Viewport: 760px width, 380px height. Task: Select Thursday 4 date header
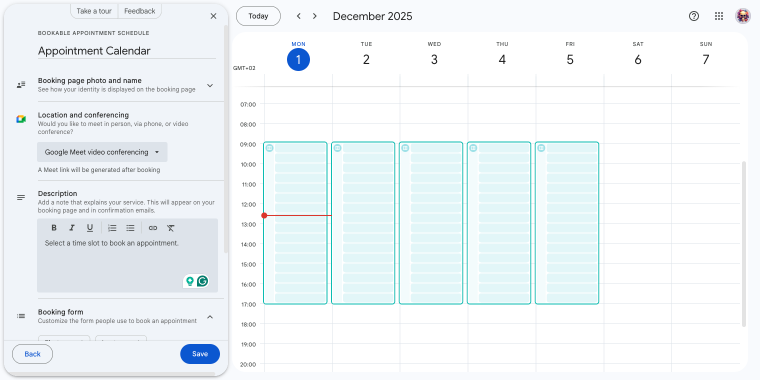[x=502, y=60]
